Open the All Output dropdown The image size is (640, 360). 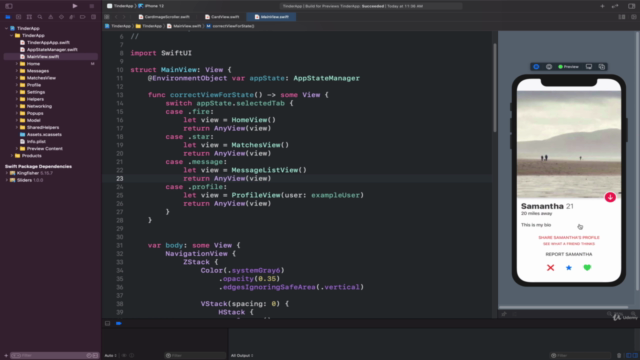pos(242,356)
